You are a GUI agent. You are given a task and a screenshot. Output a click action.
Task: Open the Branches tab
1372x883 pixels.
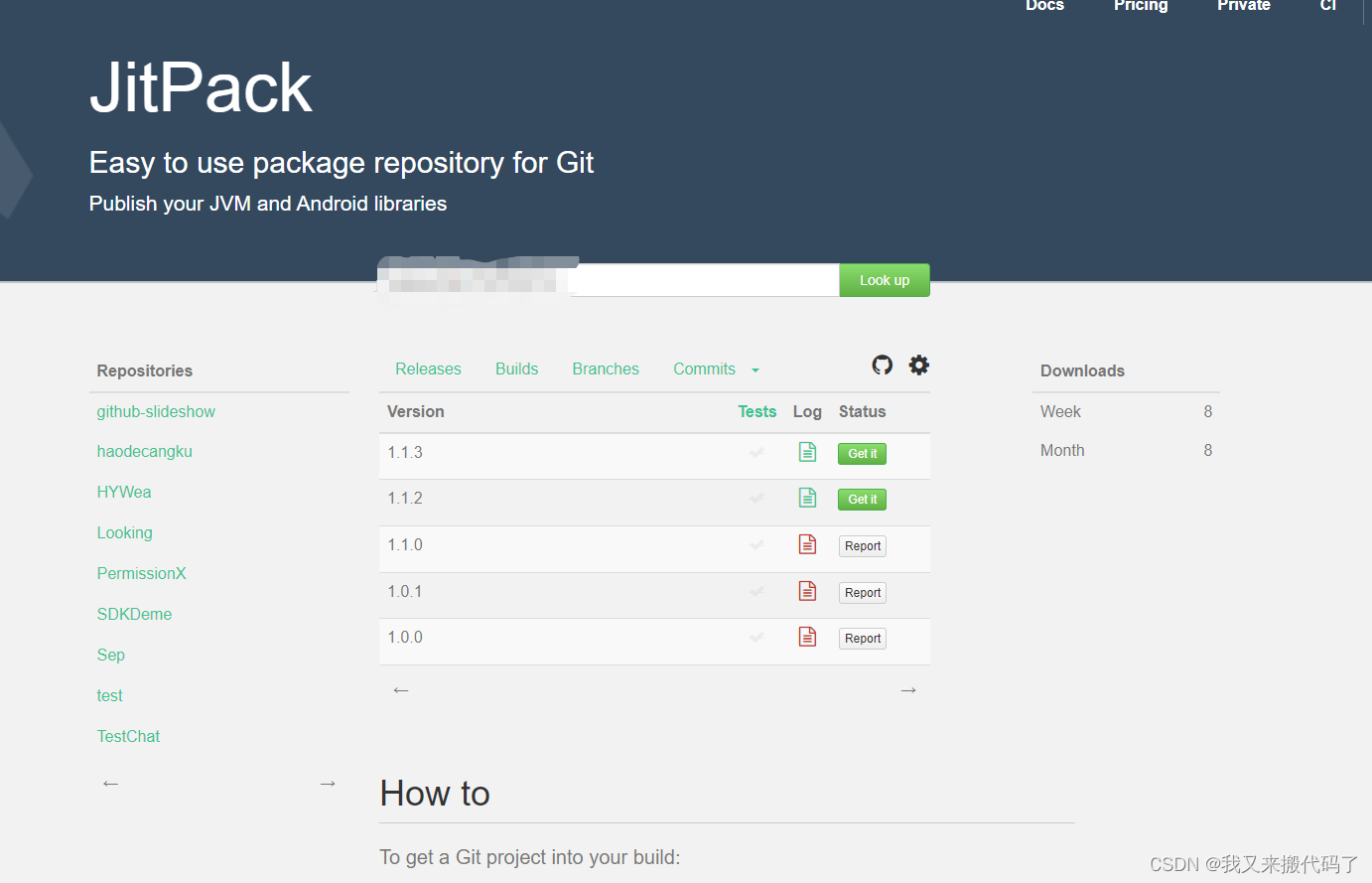605,368
